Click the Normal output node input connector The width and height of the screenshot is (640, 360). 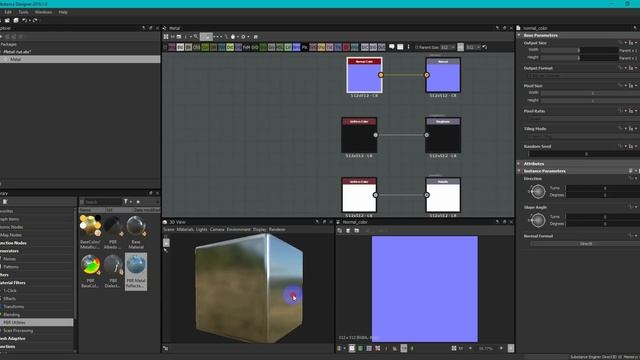pyautogui.click(x=427, y=75)
